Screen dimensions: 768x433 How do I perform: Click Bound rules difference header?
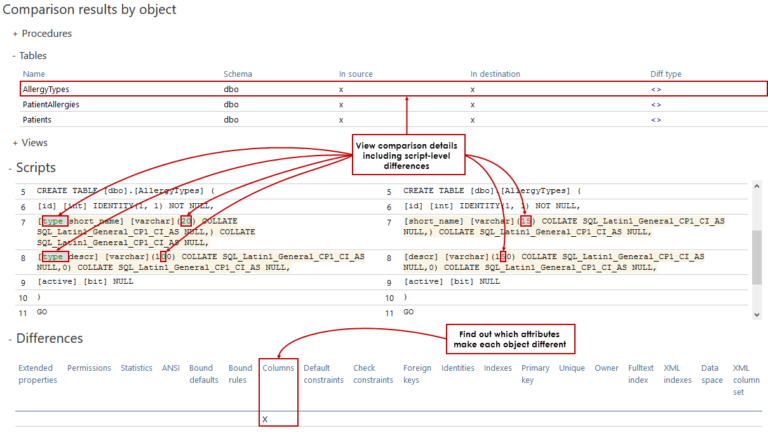pos(240,374)
